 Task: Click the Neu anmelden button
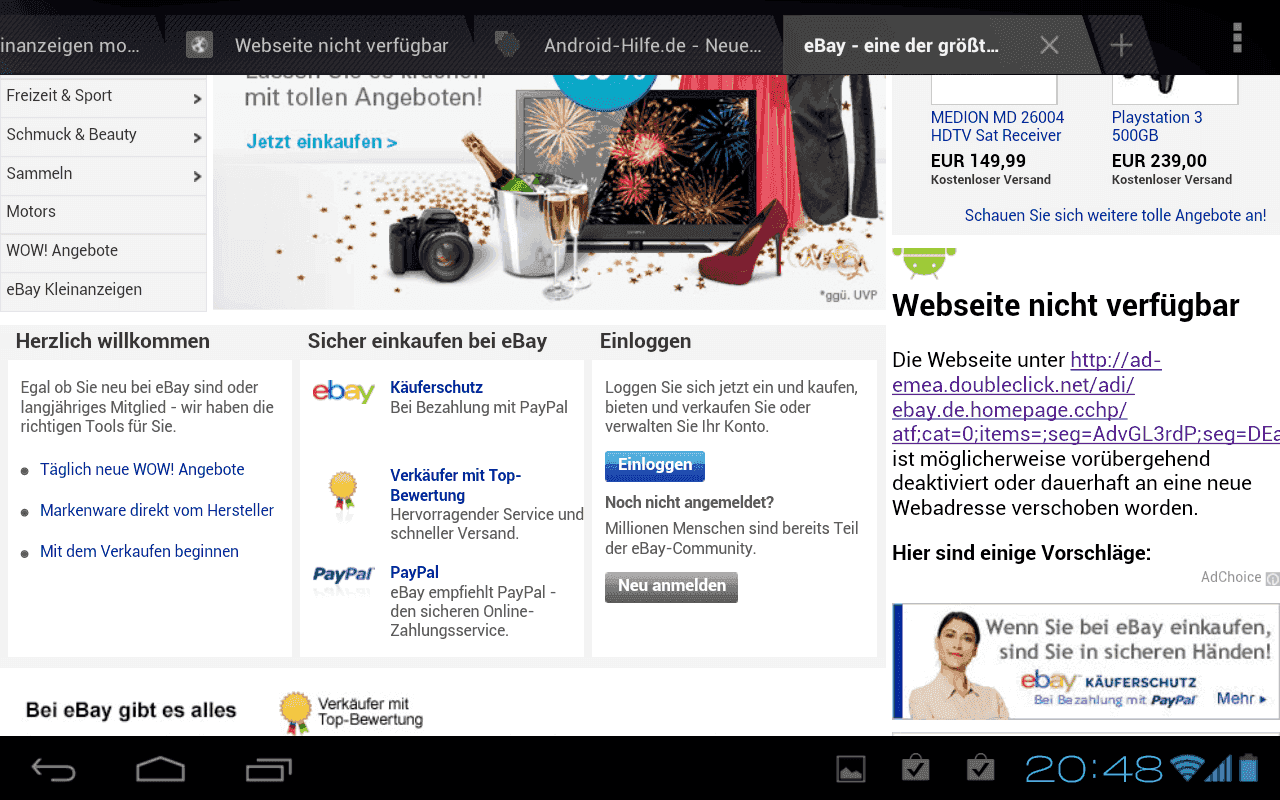click(671, 587)
